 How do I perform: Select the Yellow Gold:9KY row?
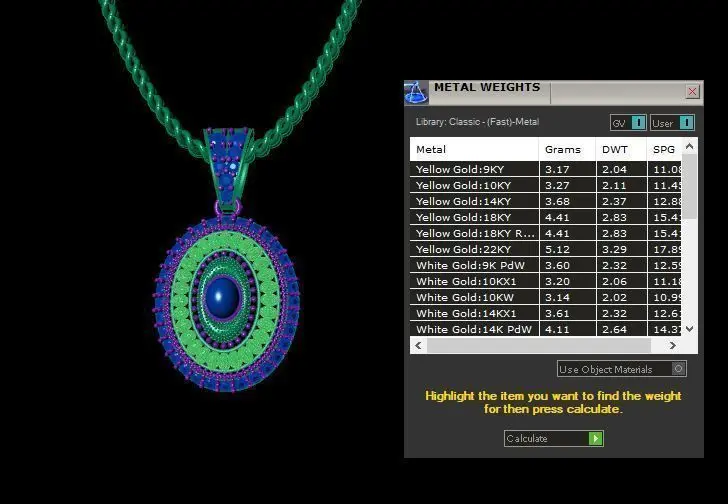546,169
